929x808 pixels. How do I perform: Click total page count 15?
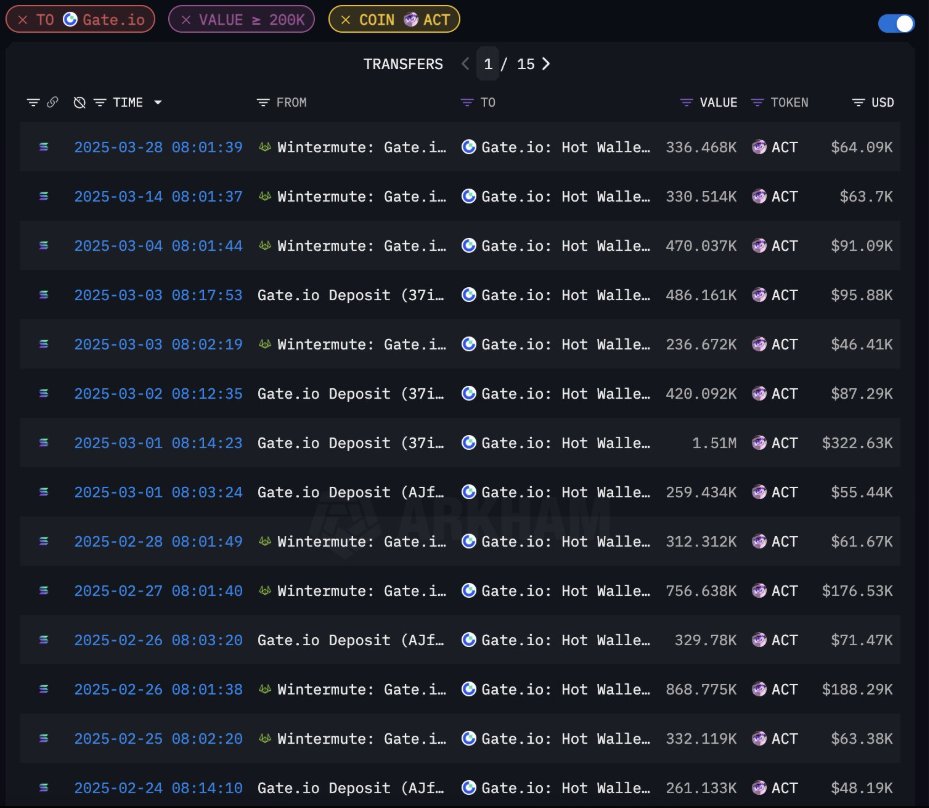coord(526,63)
